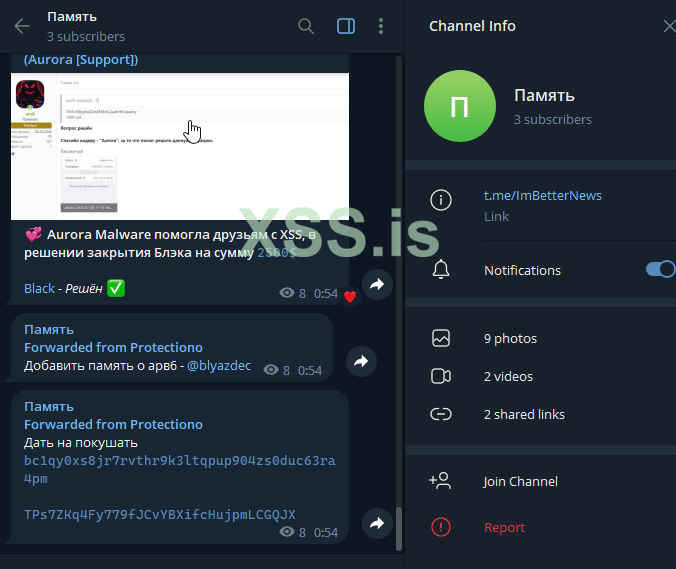The image size is (676, 569).
Task: Click the Дать на покушать text
Action: click(x=81, y=443)
